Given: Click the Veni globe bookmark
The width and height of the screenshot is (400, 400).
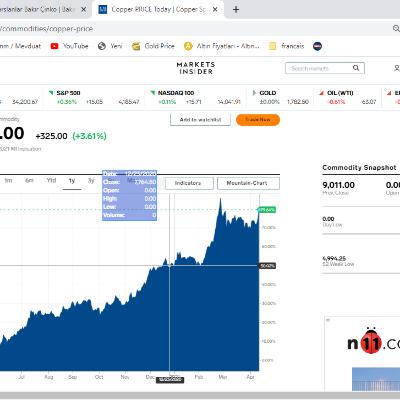Looking at the screenshot, I should point(110,46).
